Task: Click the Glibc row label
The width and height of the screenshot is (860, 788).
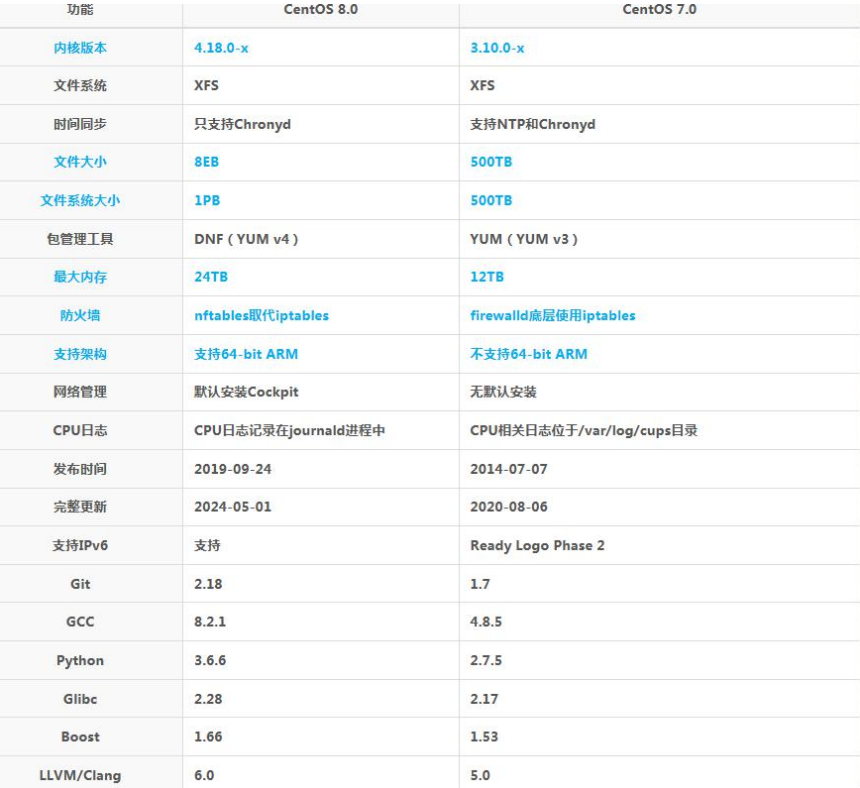Action: (x=80, y=699)
